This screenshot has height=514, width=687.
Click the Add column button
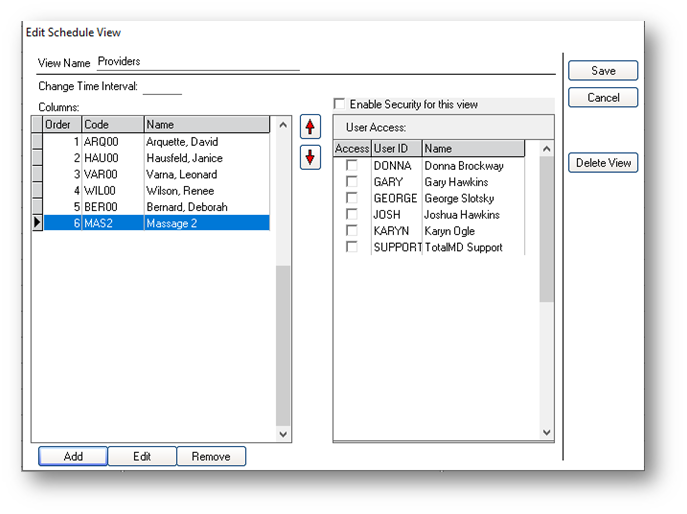coord(73,456)
